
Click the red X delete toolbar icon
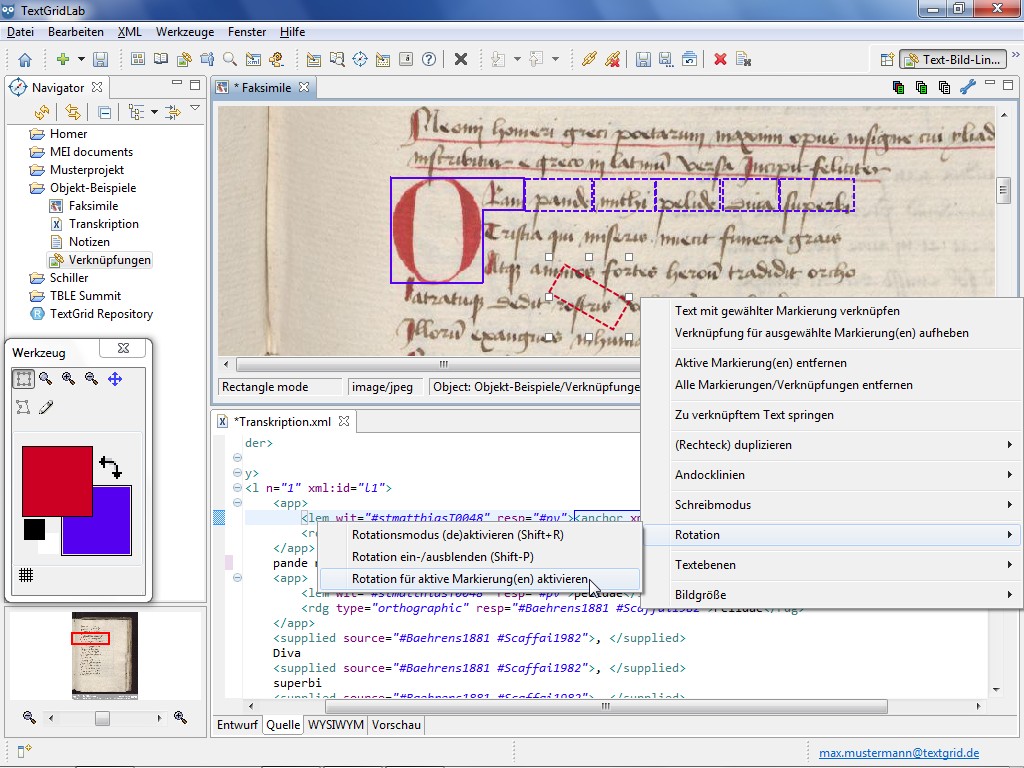[720, 60]
